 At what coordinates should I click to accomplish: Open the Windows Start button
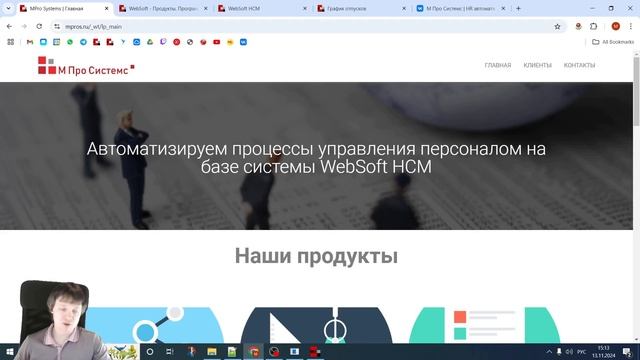tap(10, 351)
